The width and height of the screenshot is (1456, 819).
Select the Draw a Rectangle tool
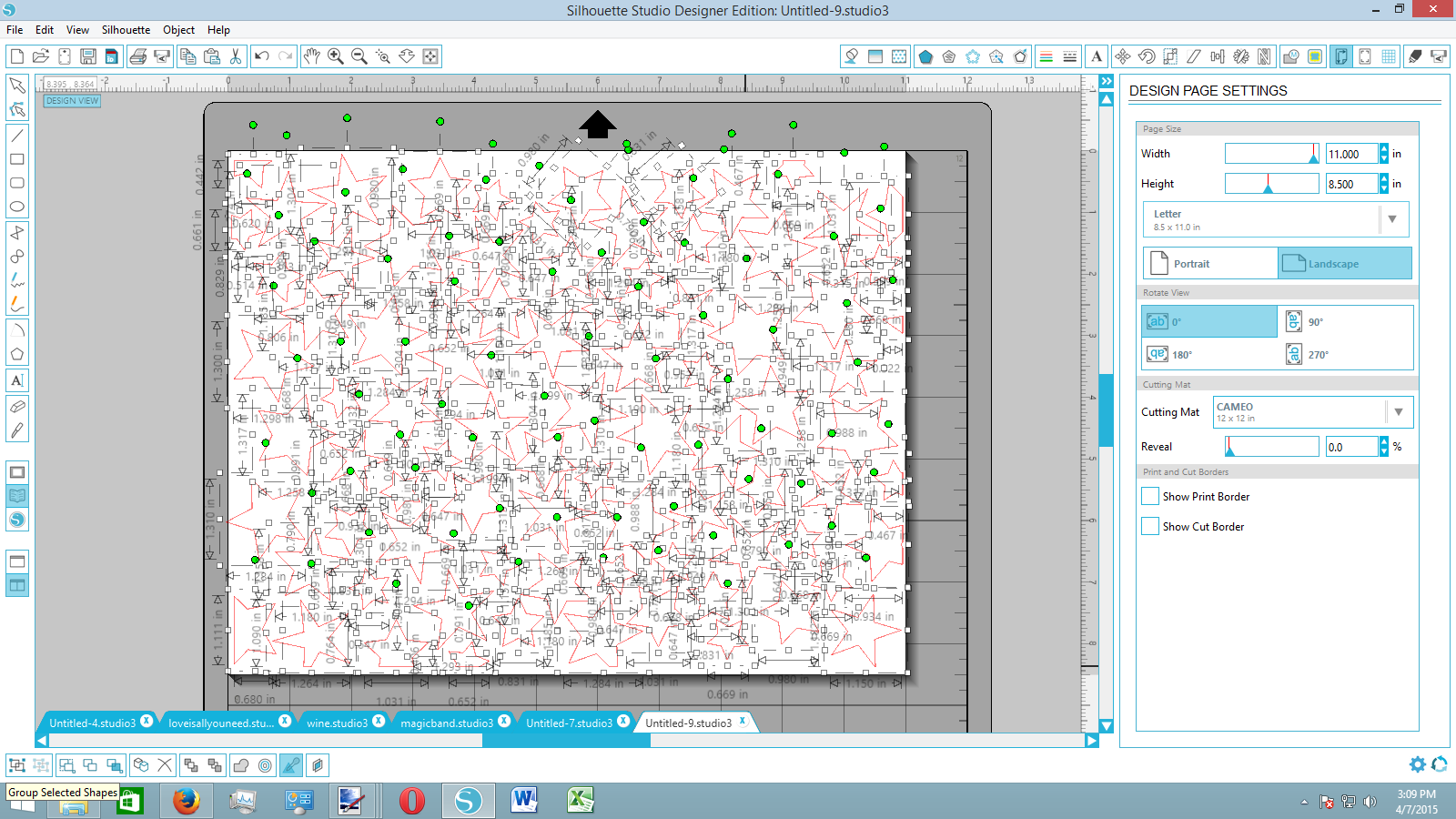point(17,159)
